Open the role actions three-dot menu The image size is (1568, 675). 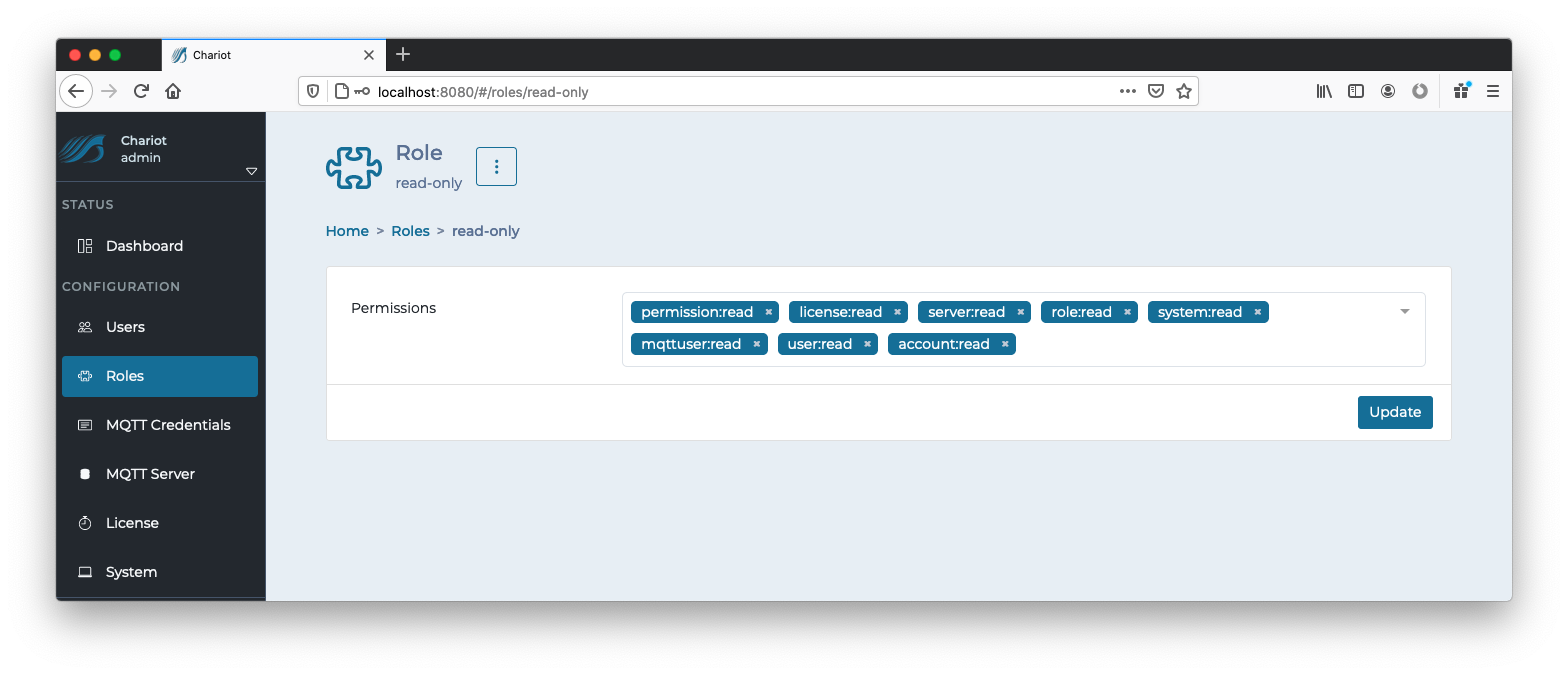[496, 167]
